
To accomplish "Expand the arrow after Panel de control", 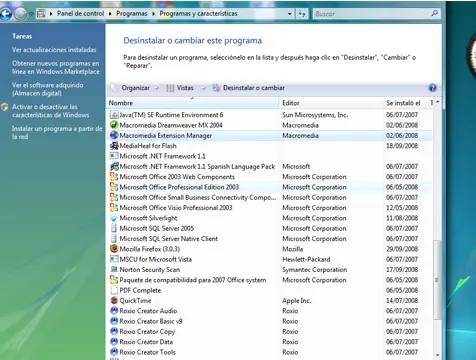I will pos(110,14).
